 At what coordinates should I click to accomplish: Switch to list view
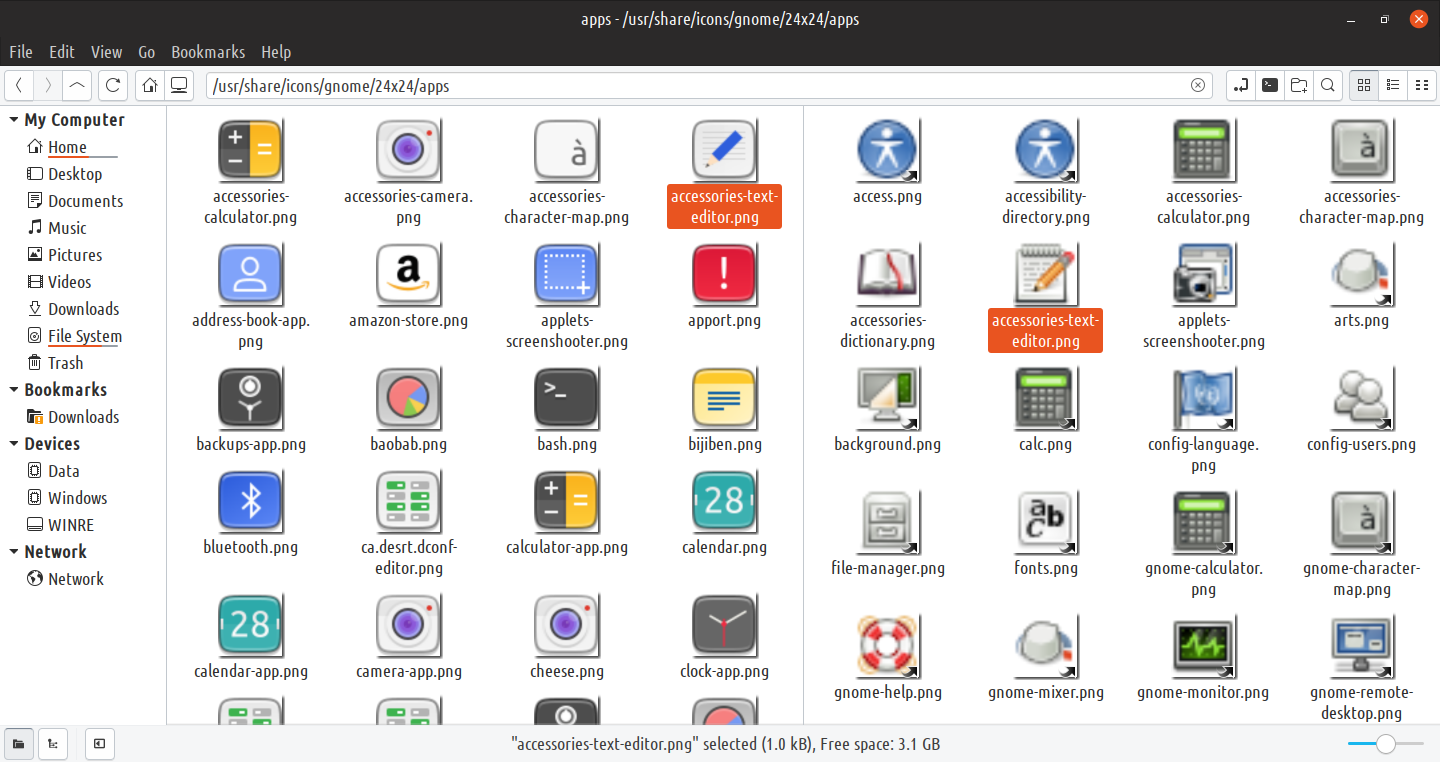[1392, 85]
